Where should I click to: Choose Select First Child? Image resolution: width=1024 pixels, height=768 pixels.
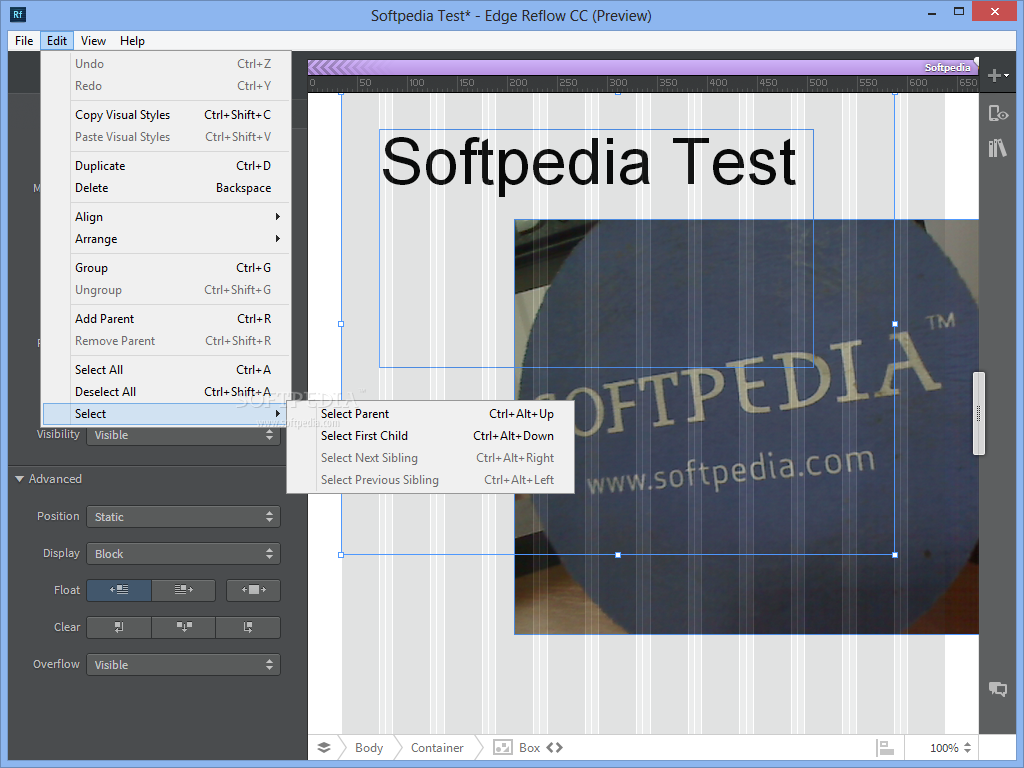pyautogui.click(x=431, y=436)
